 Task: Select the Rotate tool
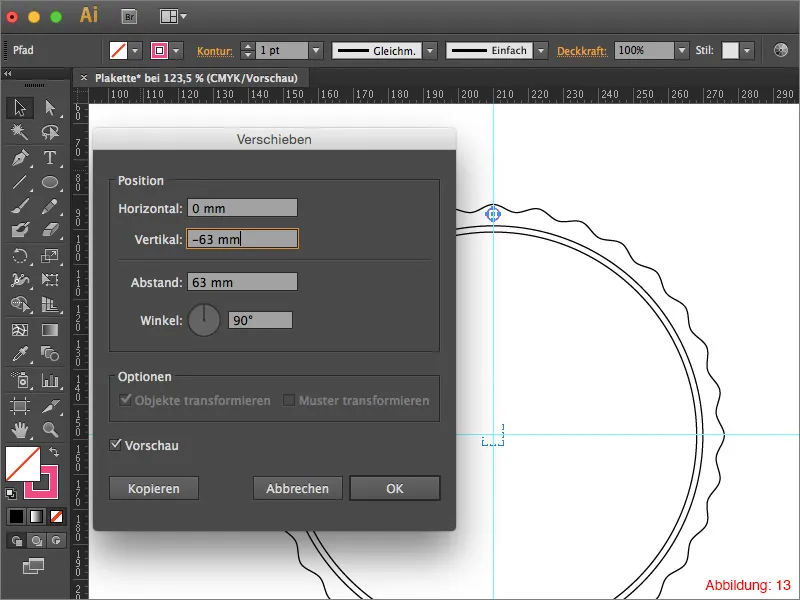coord(19,256)
